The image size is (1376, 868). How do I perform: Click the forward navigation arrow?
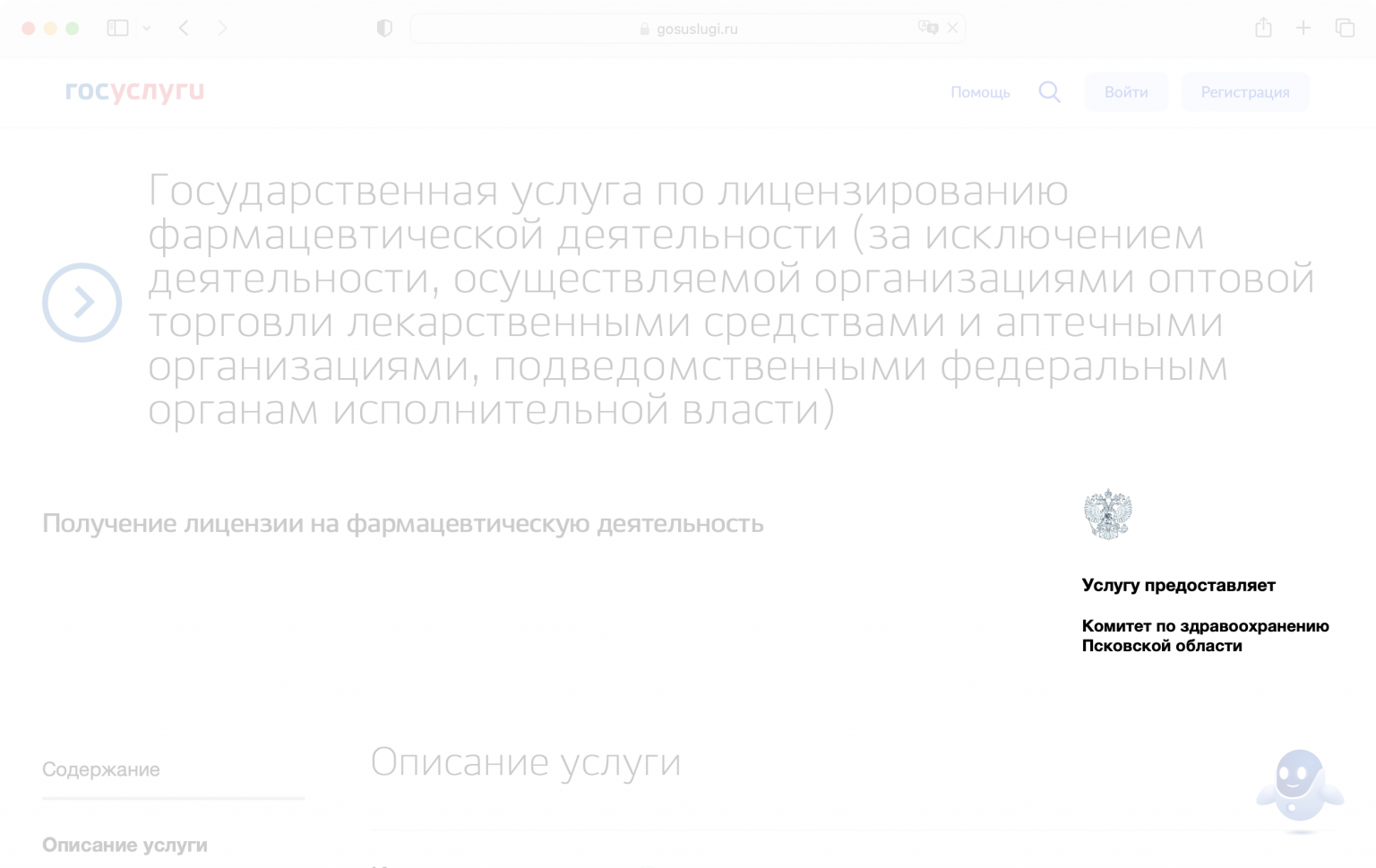coord(223,28)
